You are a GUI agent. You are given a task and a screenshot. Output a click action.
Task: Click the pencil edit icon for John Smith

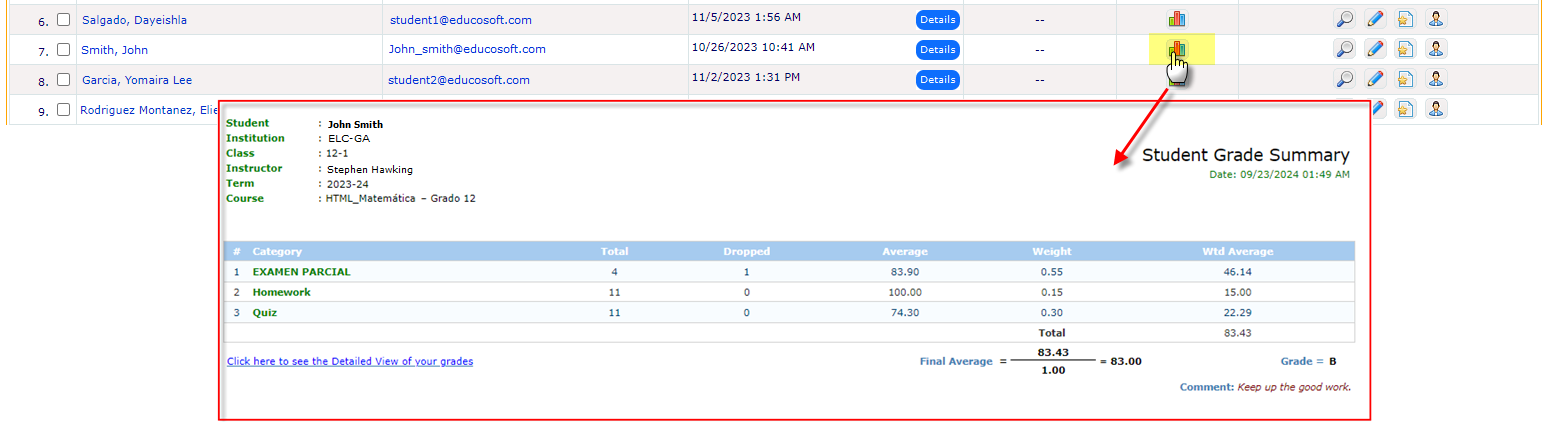coord(1375,49)
